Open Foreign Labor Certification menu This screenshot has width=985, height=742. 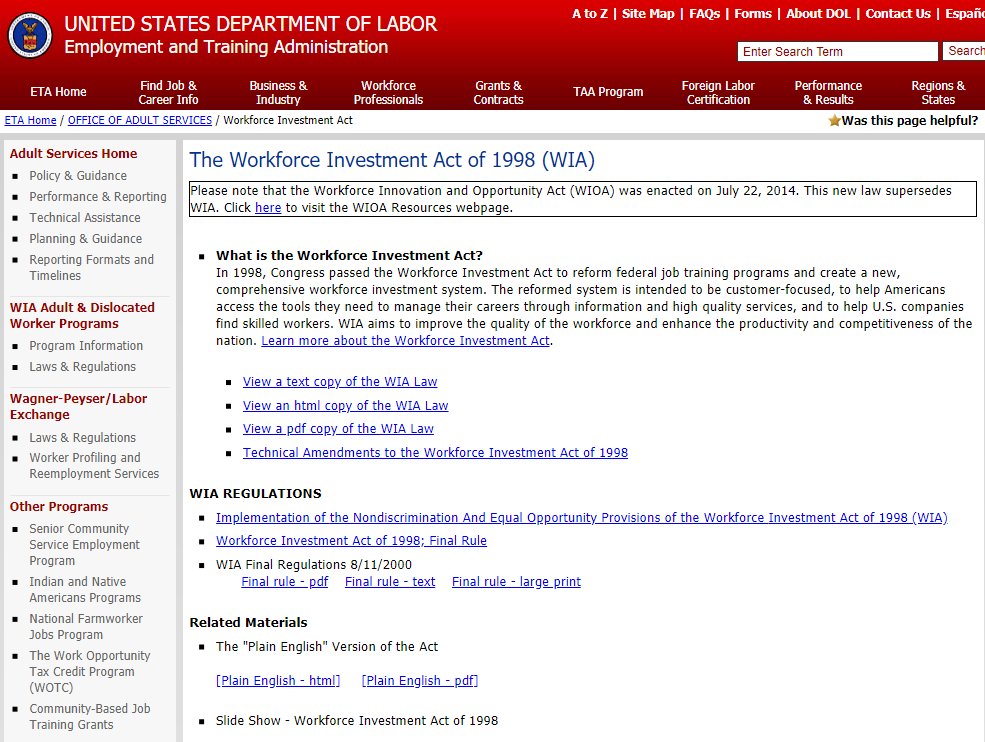718,92
